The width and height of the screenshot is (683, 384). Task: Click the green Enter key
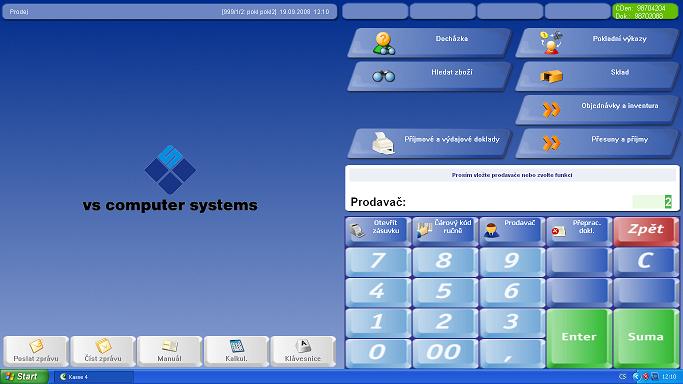click(x=579, y=338)
